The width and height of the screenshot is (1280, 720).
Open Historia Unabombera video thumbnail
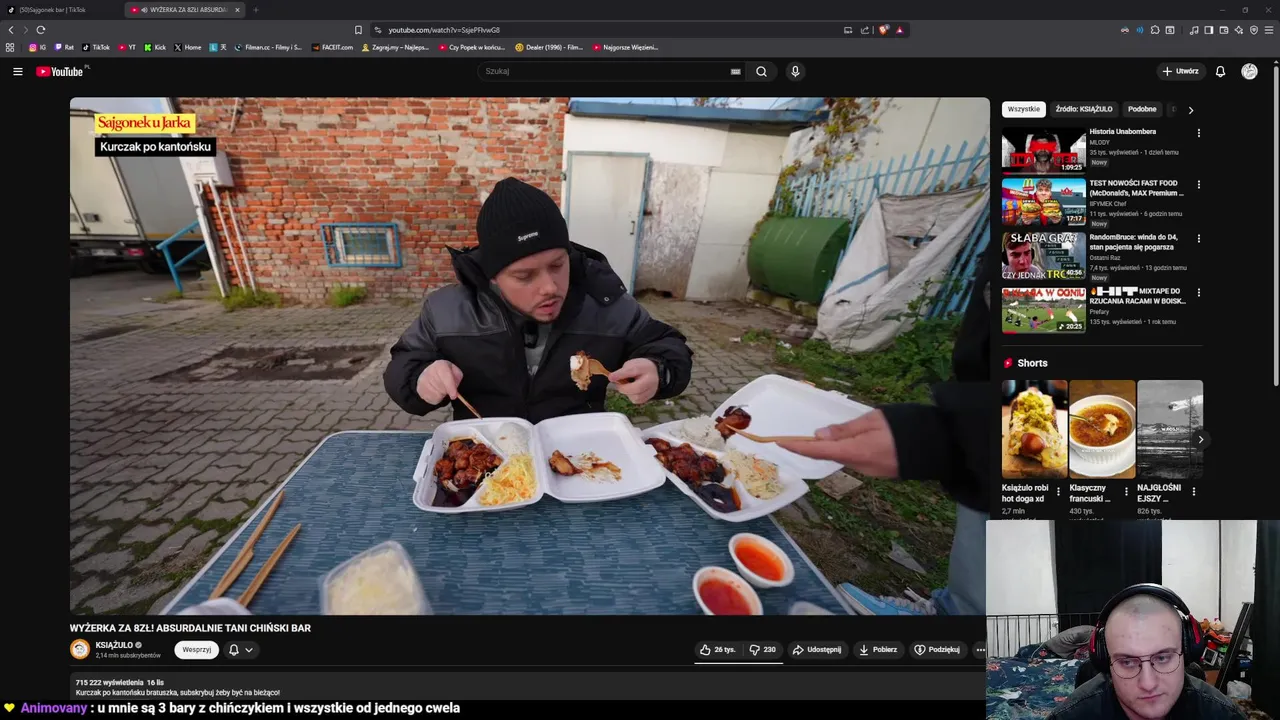tap(1044, 149)
